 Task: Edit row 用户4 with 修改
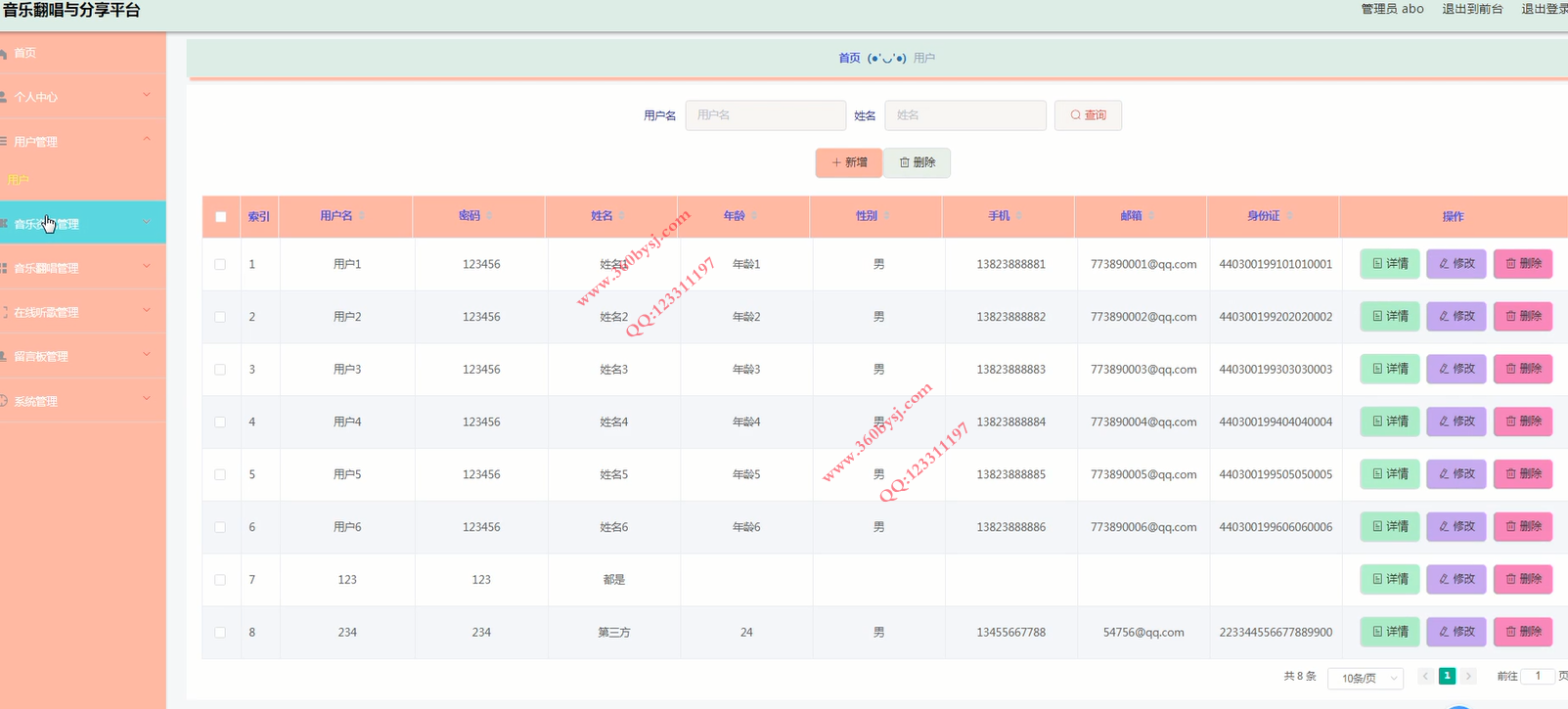(x=1456, y=421)
